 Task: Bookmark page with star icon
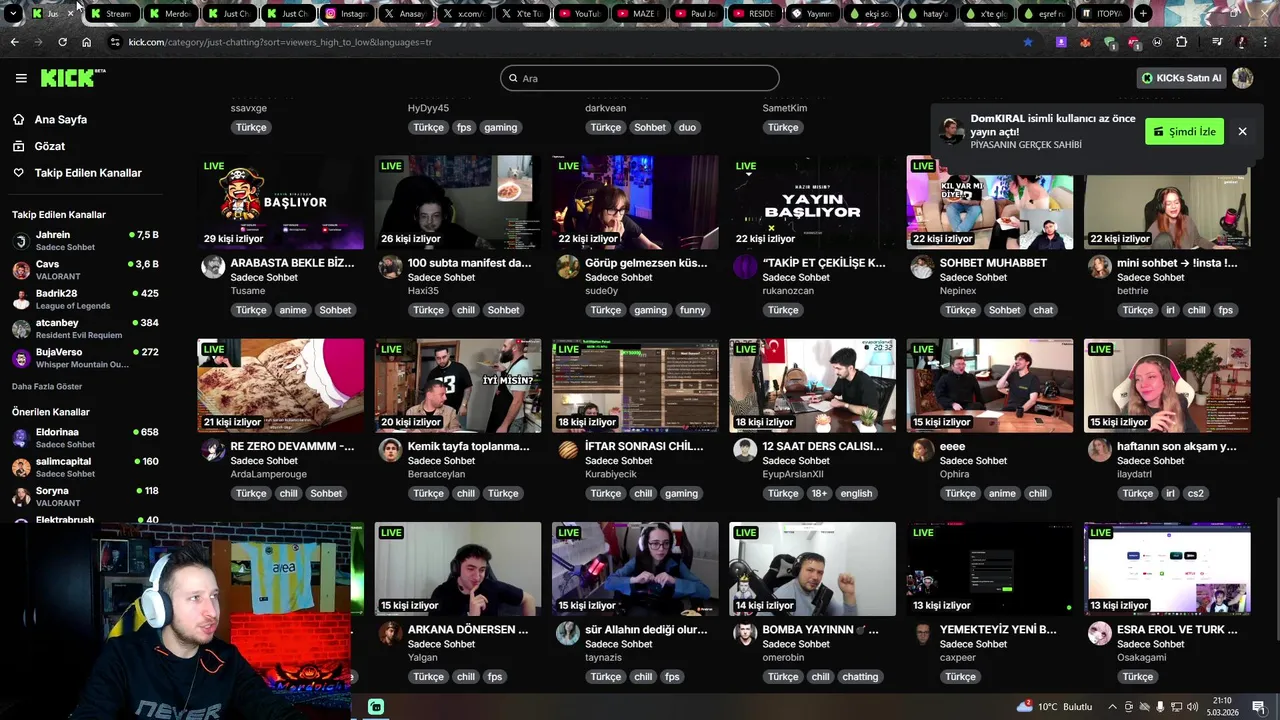[1028, 42]
